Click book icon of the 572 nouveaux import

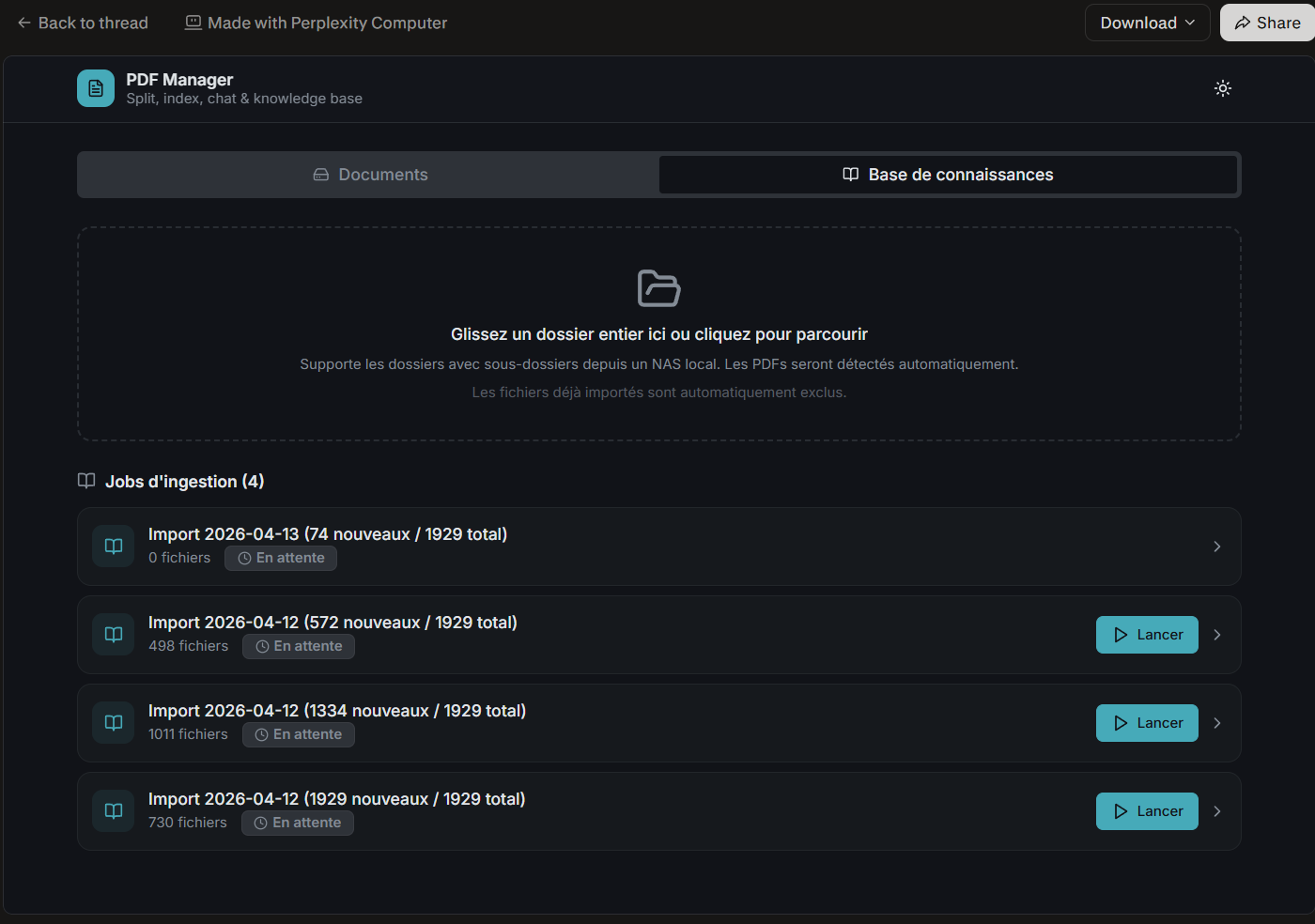point(114,635)
